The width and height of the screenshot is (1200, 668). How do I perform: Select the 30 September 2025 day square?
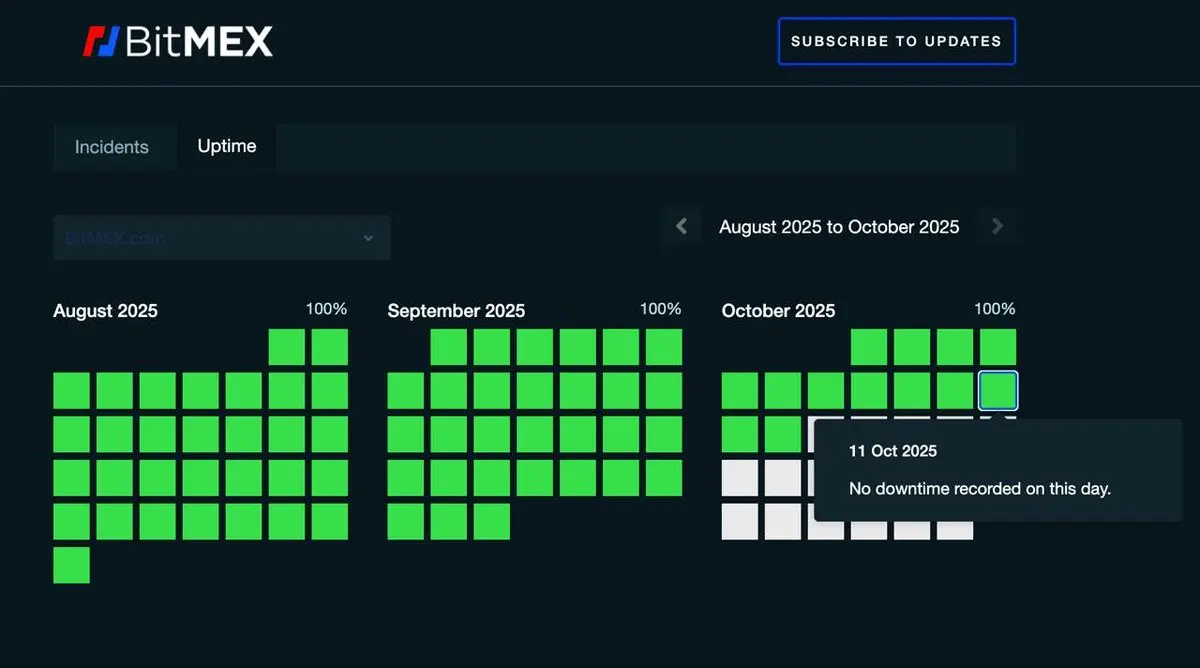point(492,522)
